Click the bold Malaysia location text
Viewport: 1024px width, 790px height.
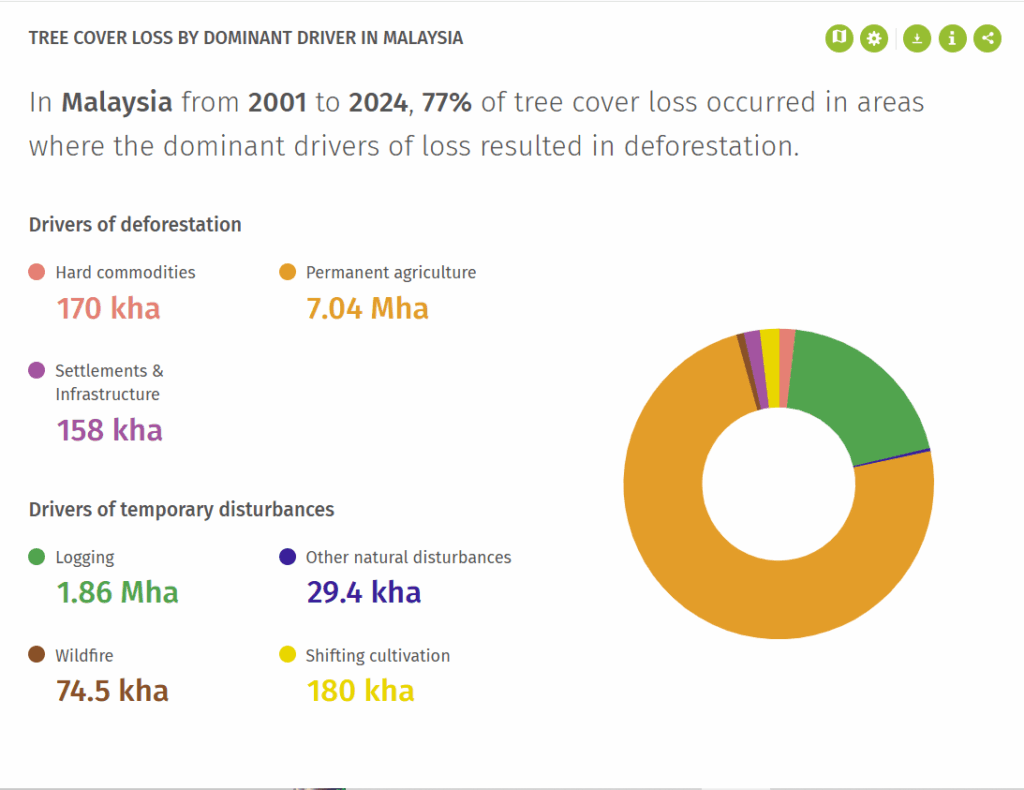pos(117,103)
